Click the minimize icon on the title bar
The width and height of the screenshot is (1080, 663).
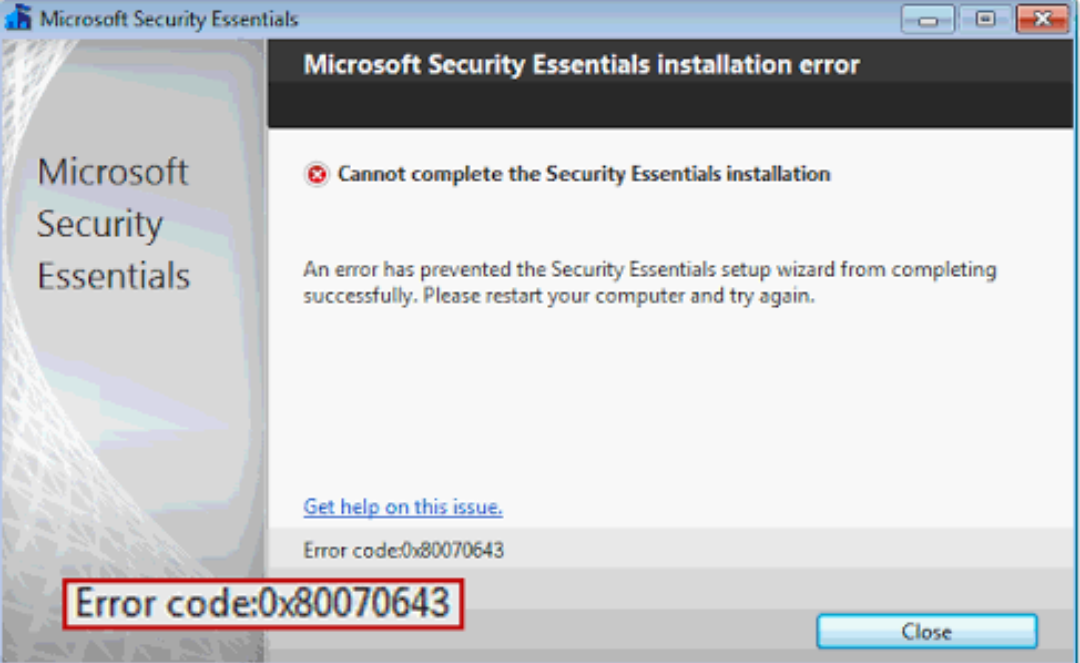coord(926,18)
